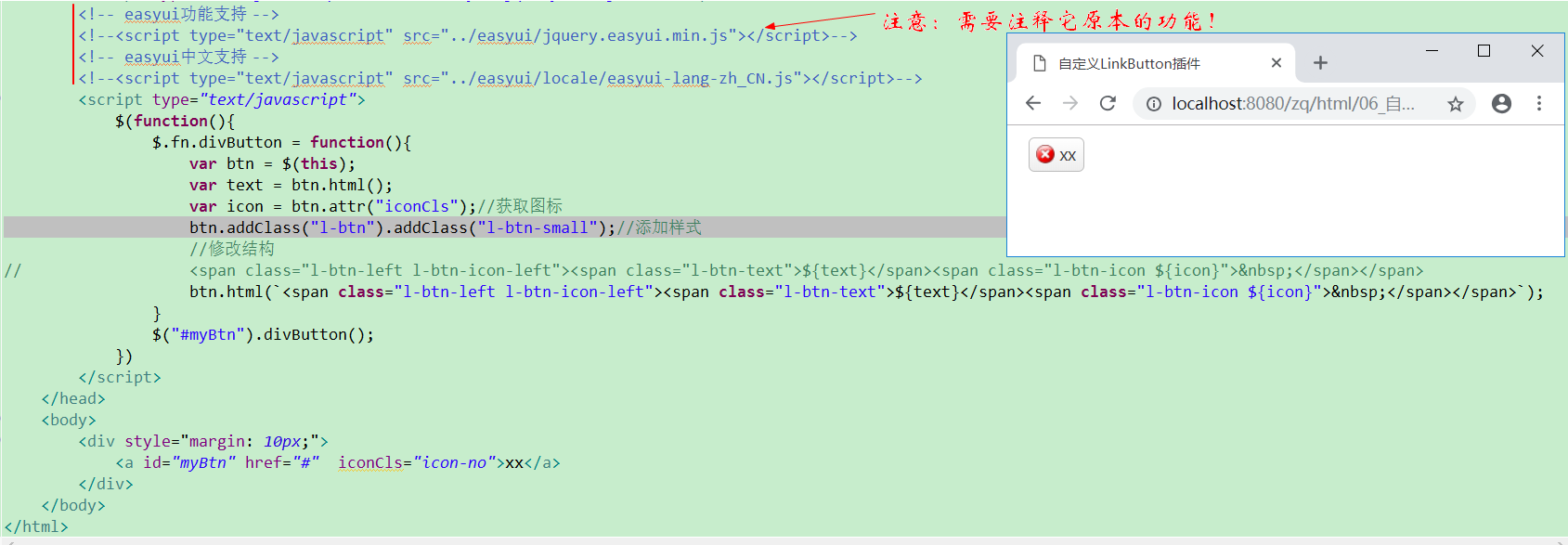Click the closing </head> tag
This screenshot has height=545, width=1568.
73,398
